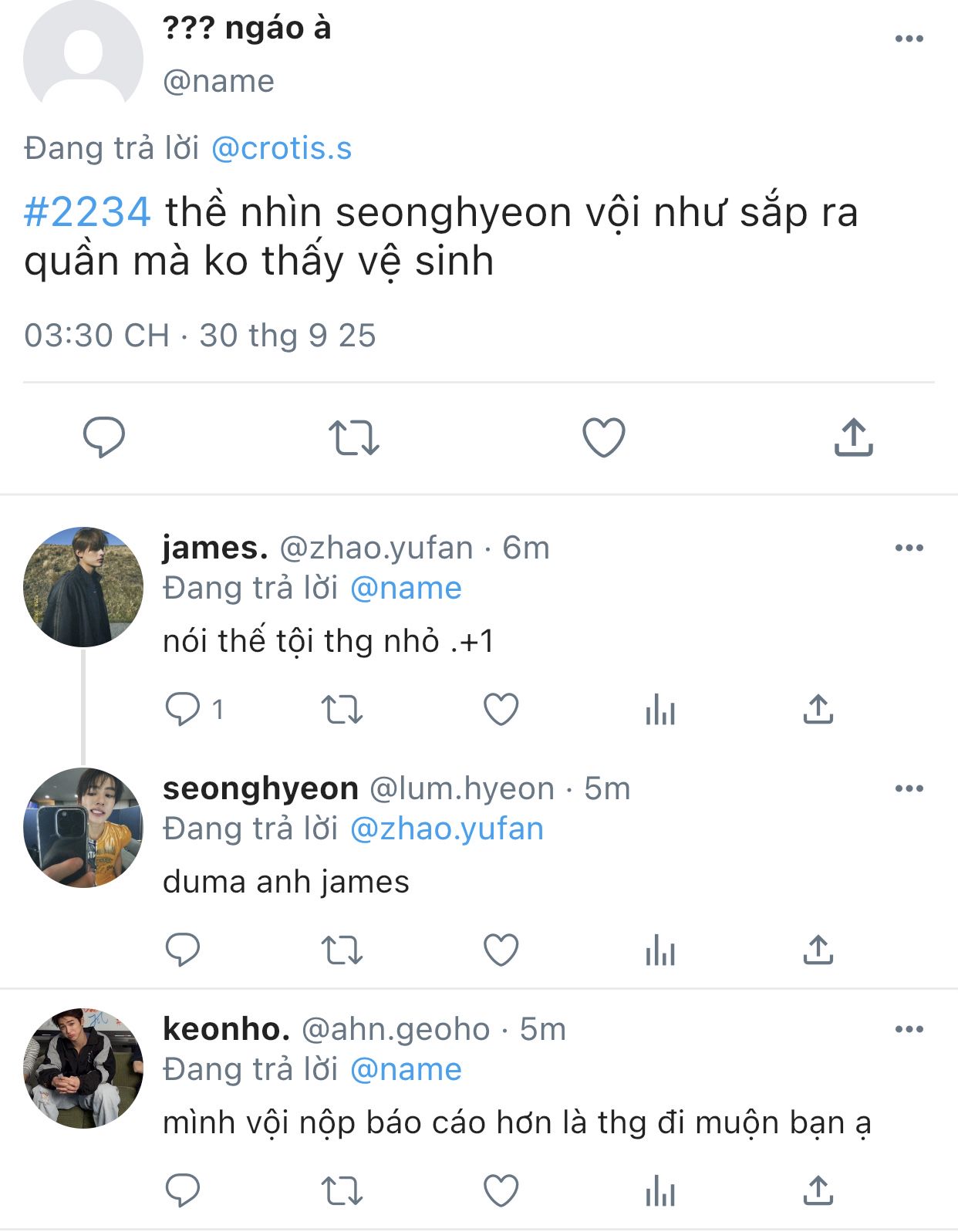Retweet seonghyeon's reply
958x1232 pixels.
click(342, 950)
